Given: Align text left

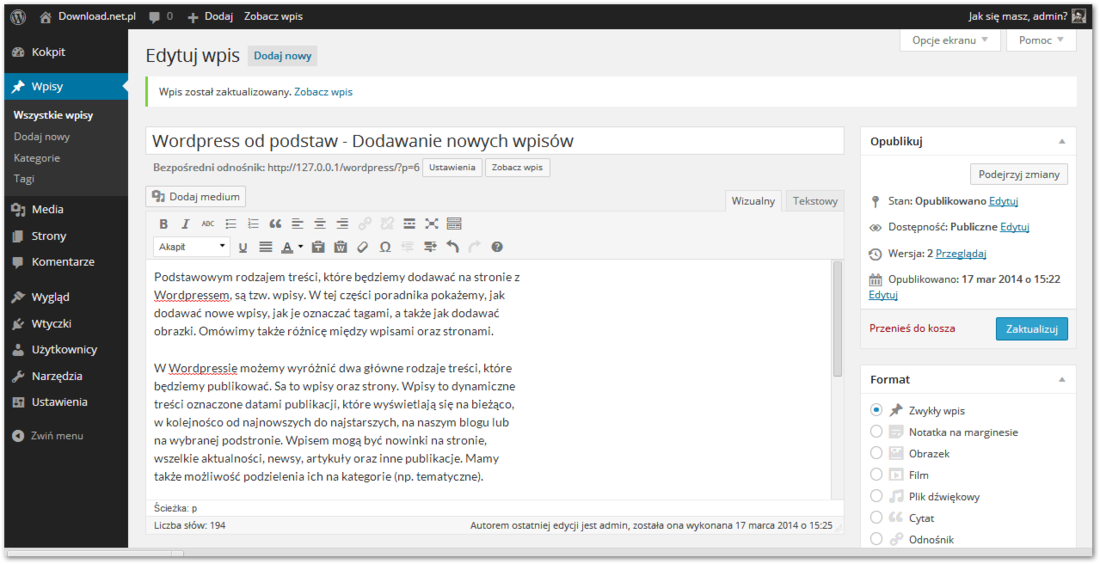Looking at the screenshot, I should pos(297,224).
